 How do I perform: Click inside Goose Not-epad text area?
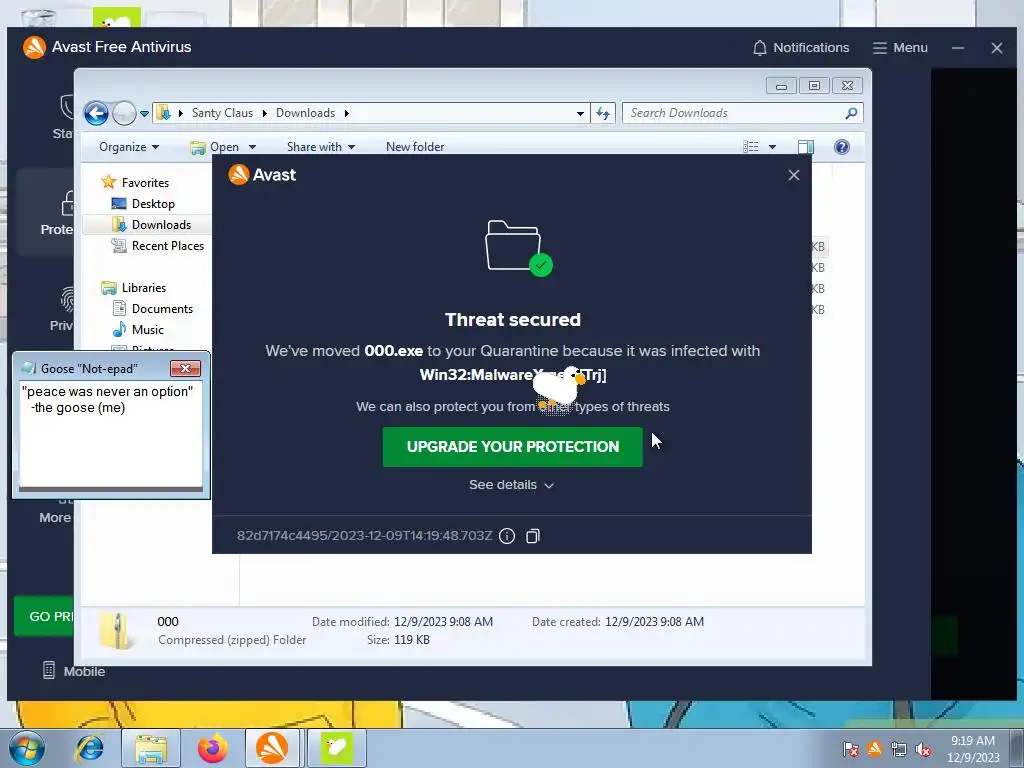(x=110, y=434)
